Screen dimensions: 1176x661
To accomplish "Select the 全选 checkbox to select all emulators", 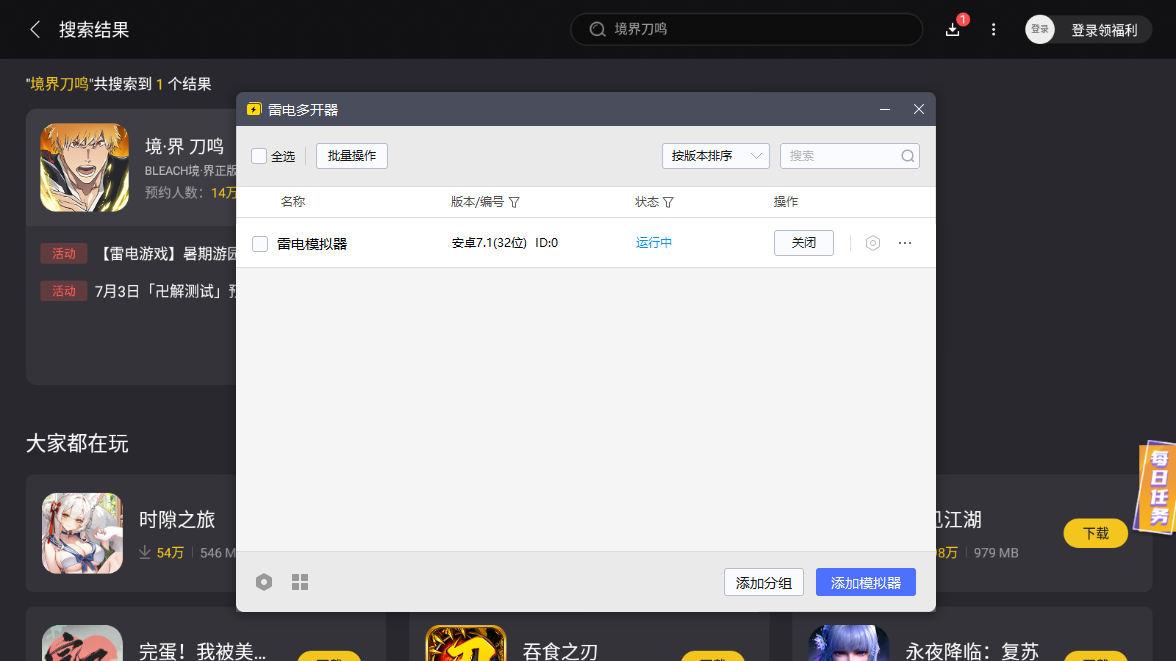I will pyautogui.click(x=259, y=156).
